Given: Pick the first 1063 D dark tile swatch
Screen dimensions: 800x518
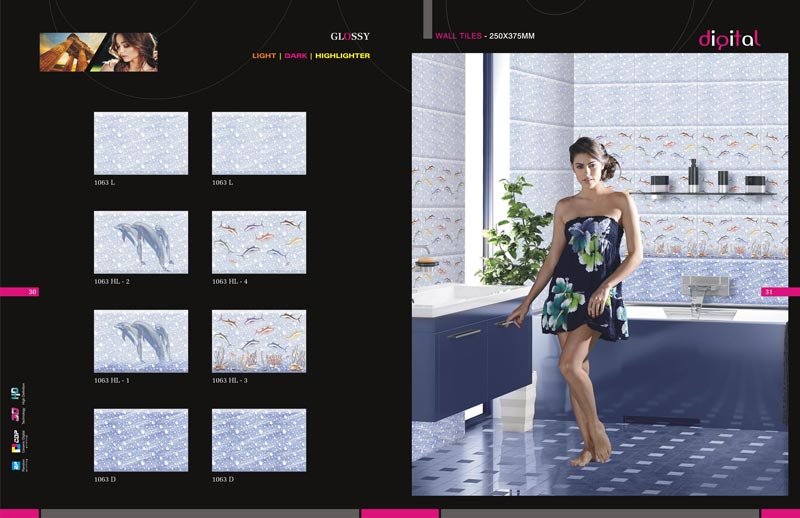Looking at the screenshot, I should pyautogui.click(x=141, y=440).
